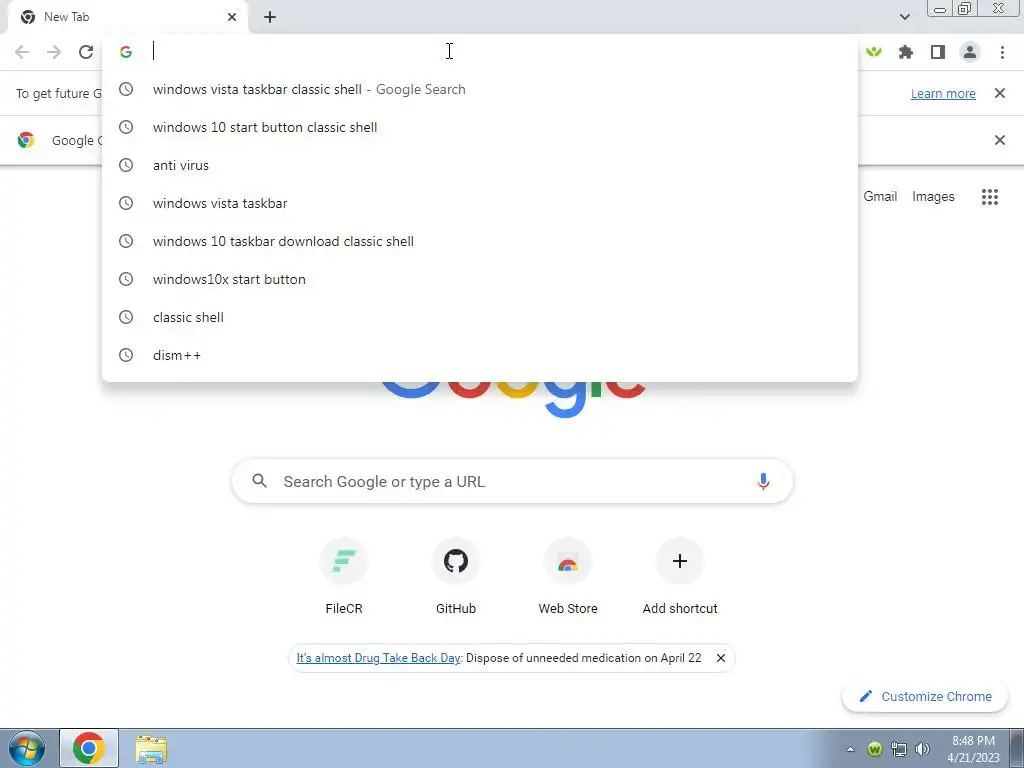Click the Chrome logo in the info bar

pyautogui.click(x=26, y=140)
